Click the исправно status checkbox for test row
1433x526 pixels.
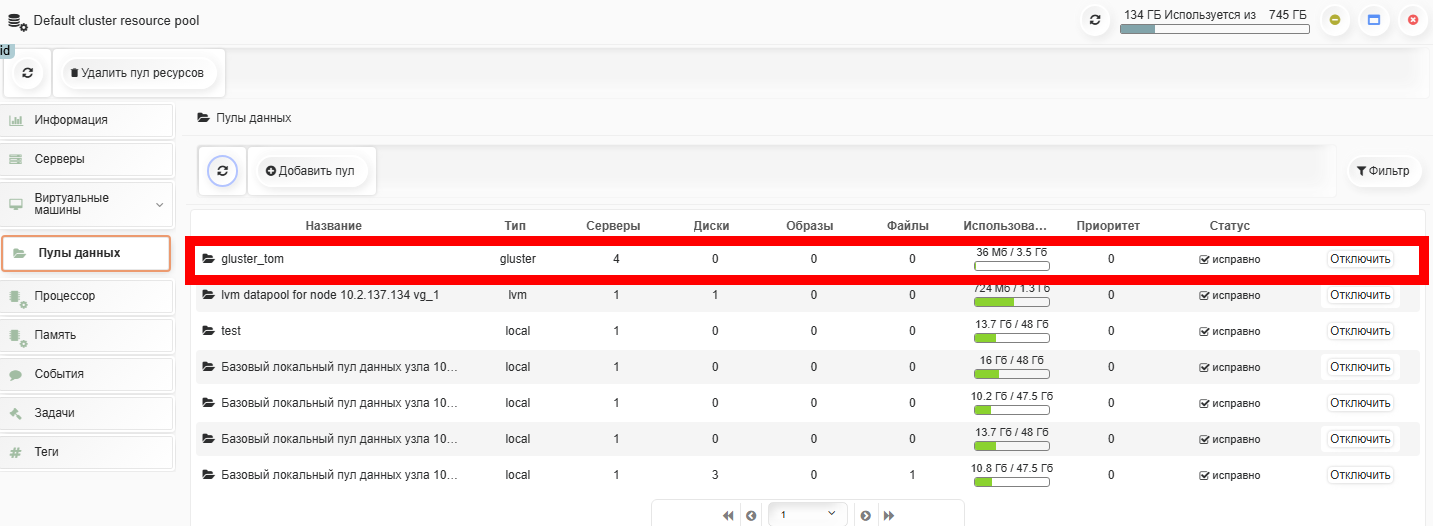(1205, 331)
